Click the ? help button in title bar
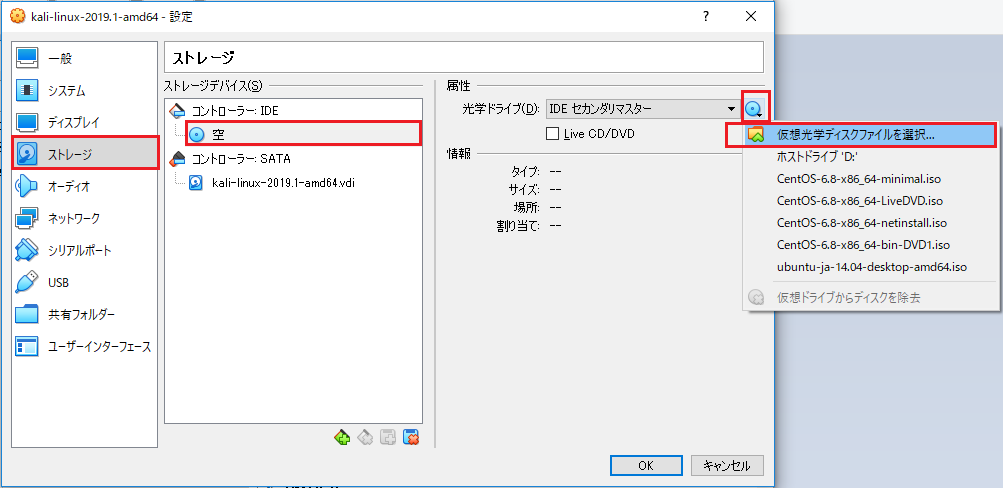This screenshot has width=1003, height=488. (x=706, y=17)
